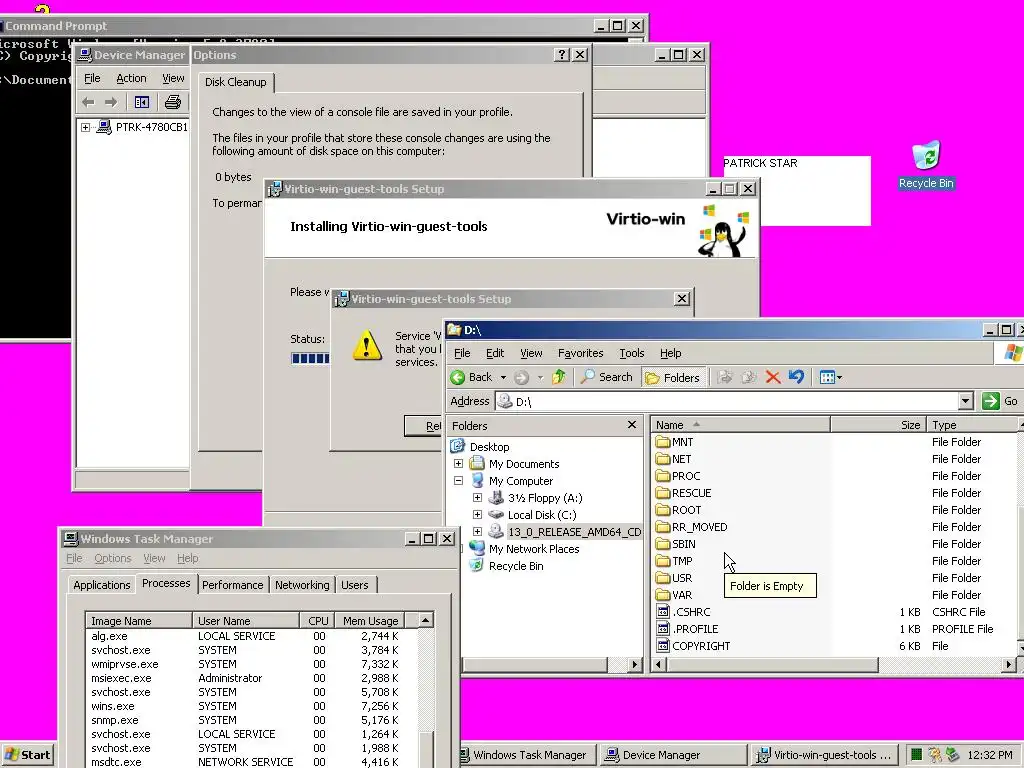Viewport: 1024px width, 768px height.
Task: Open the Views dropdown arrow
Action: [x=839, y=377]
